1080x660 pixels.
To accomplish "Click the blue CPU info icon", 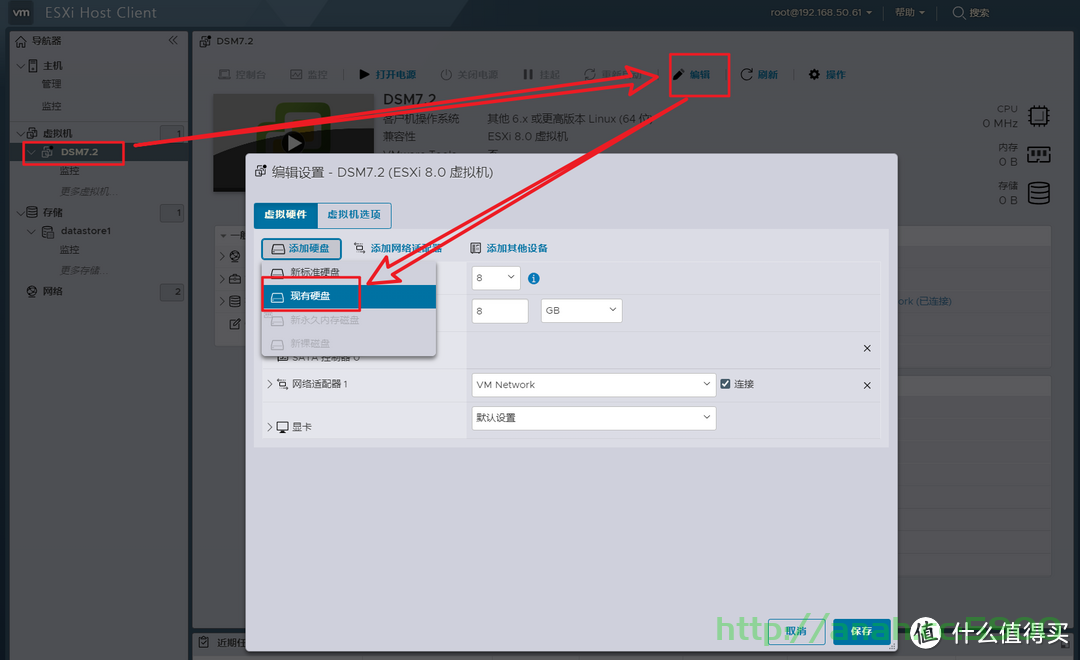I will pyautogui.click(x=534, y=278).
